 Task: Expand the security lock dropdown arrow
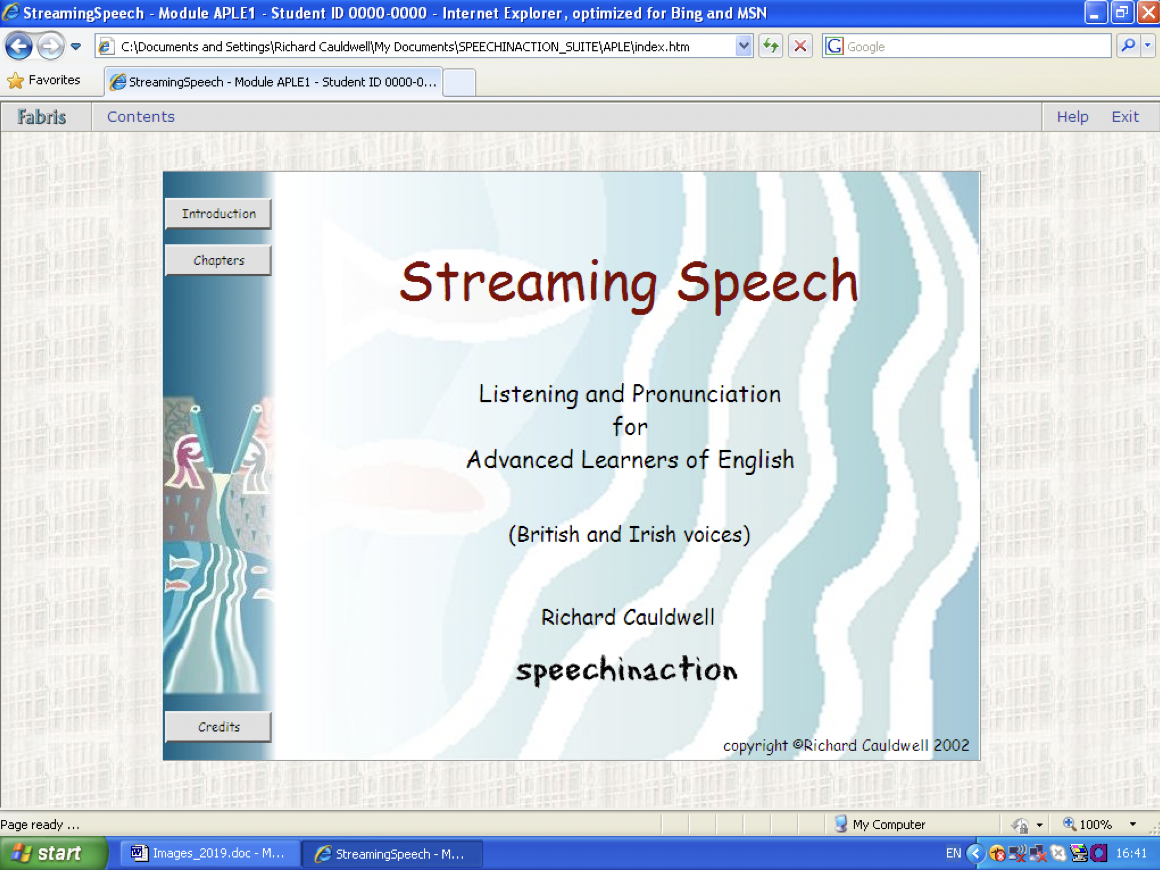(1039, 825)
